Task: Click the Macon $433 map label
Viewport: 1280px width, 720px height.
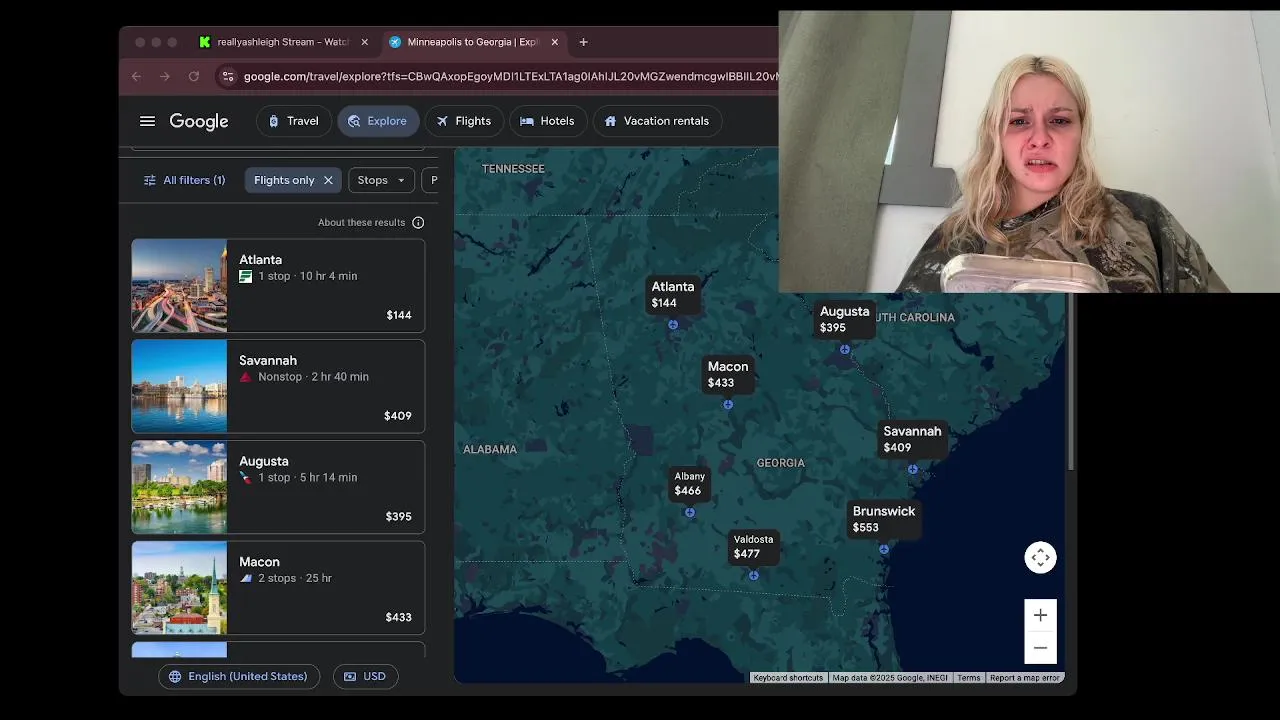Action: (x=727, y=374)
